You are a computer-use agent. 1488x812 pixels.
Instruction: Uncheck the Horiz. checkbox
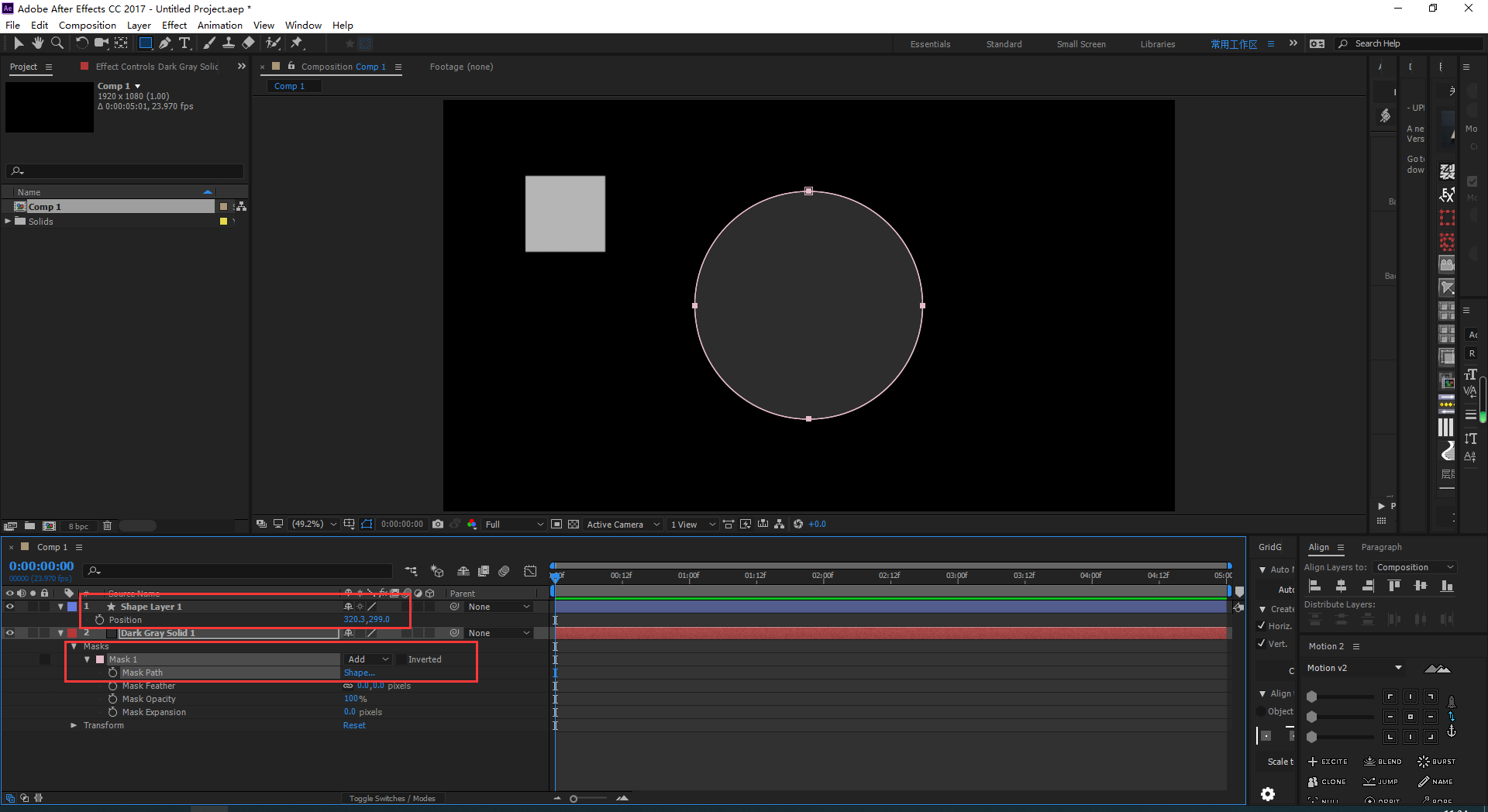pos(1262,626)
